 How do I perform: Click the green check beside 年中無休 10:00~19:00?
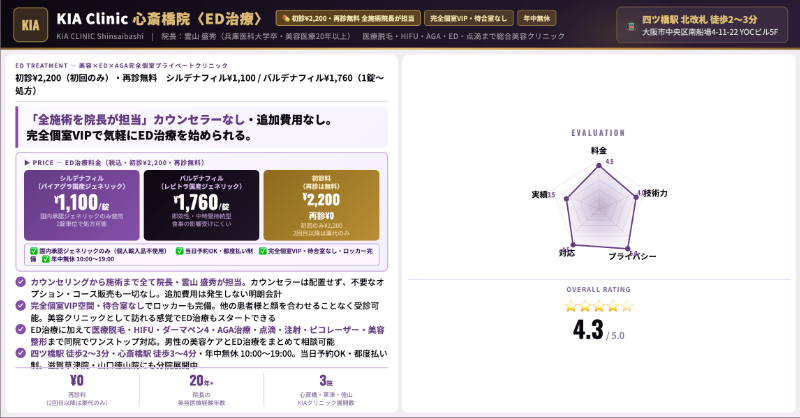pyautogui.click(x=43, y=258)
